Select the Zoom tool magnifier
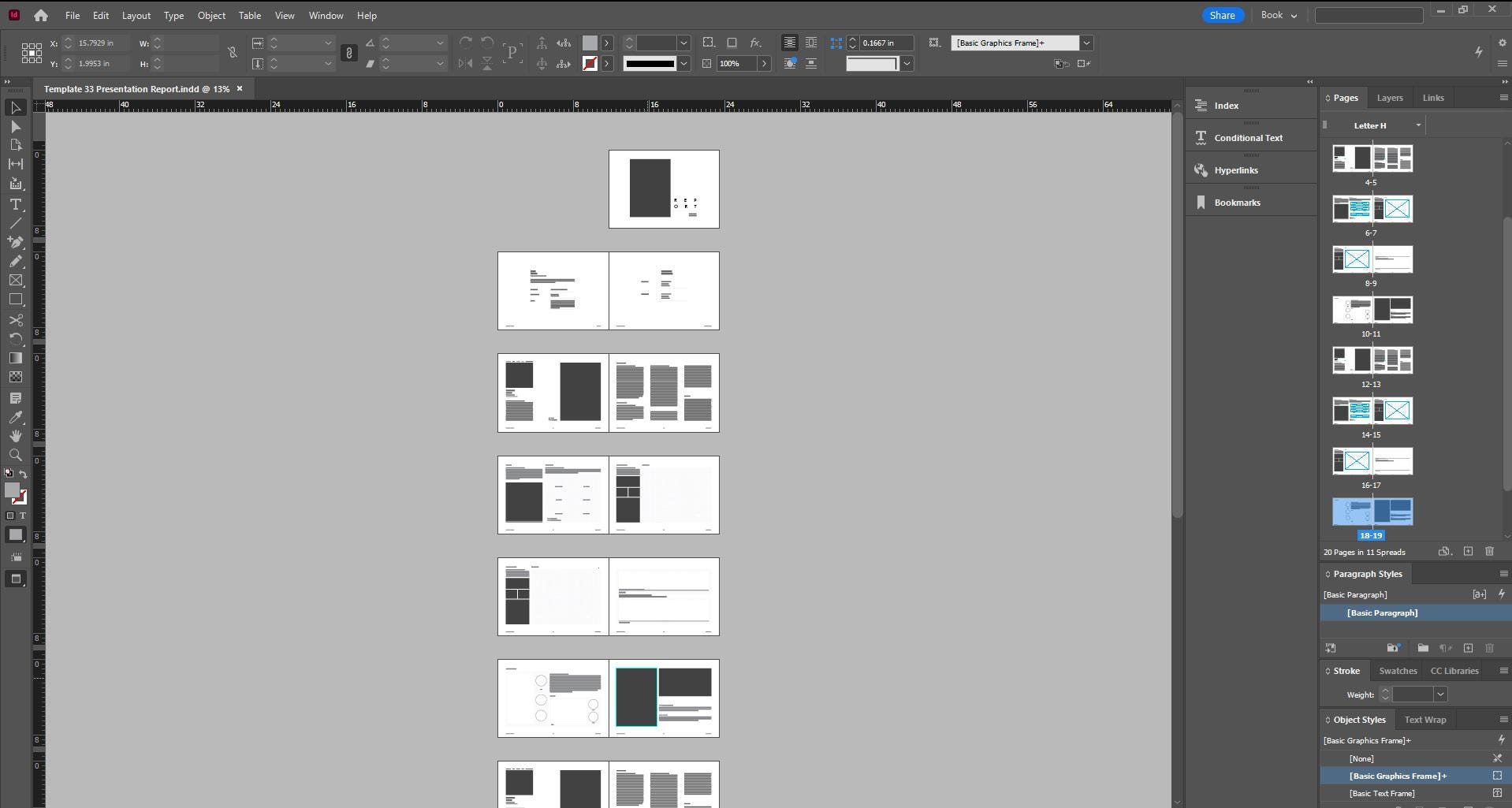The width and height of the screenshot is (1512, 808). coord(15,455)
